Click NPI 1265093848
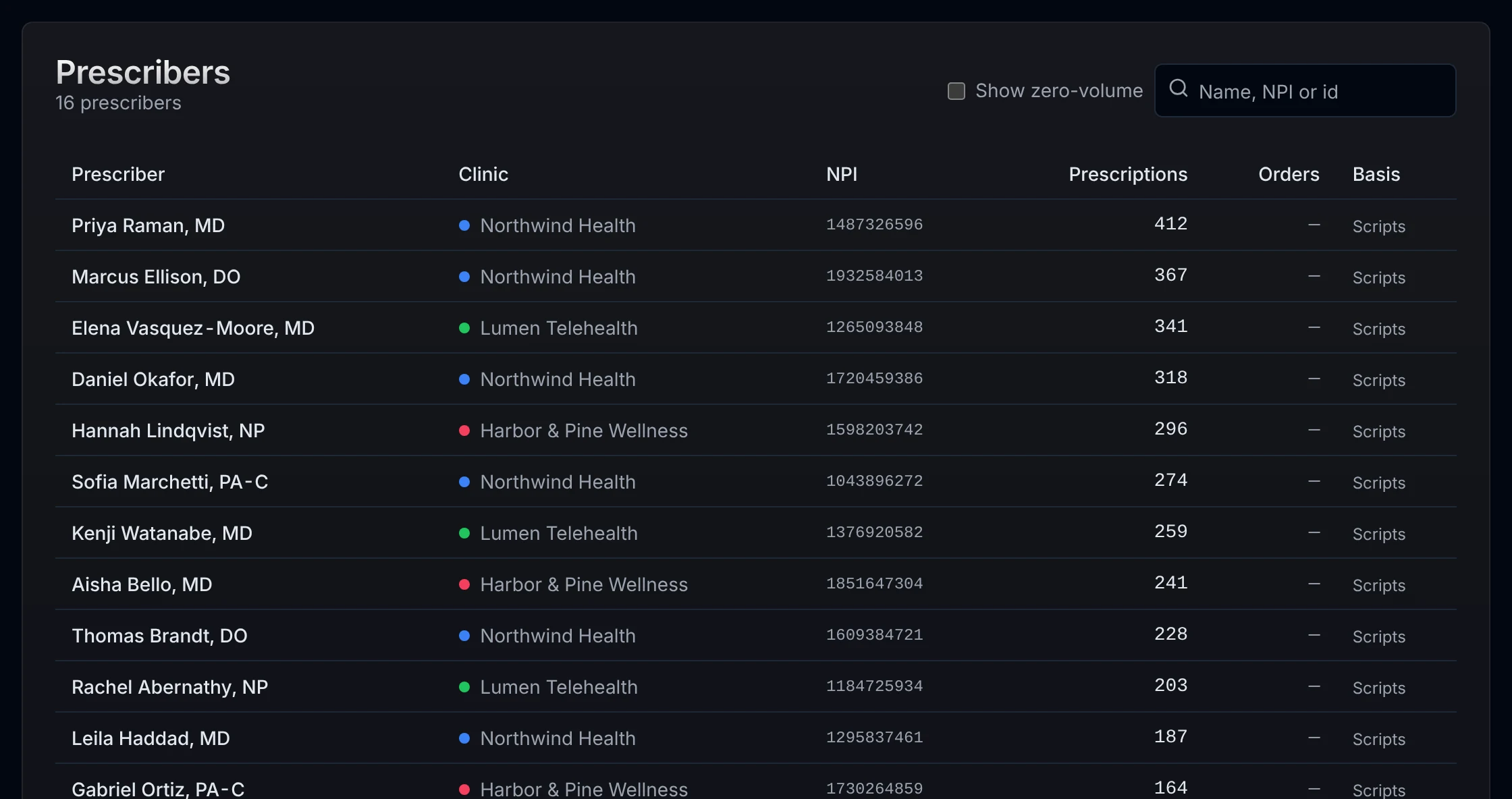This screenshot has height=799, width=1512. point(874,327)
